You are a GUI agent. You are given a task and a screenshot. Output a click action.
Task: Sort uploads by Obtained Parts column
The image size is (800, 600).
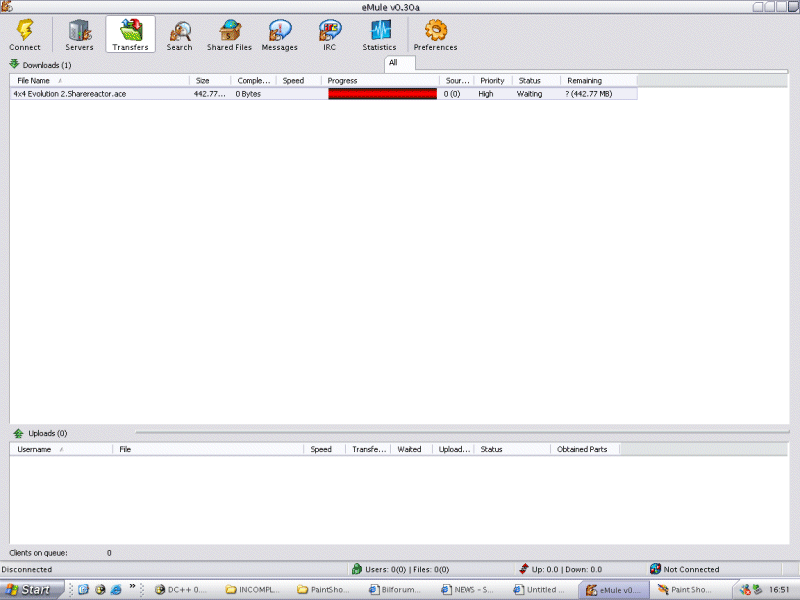585,449
